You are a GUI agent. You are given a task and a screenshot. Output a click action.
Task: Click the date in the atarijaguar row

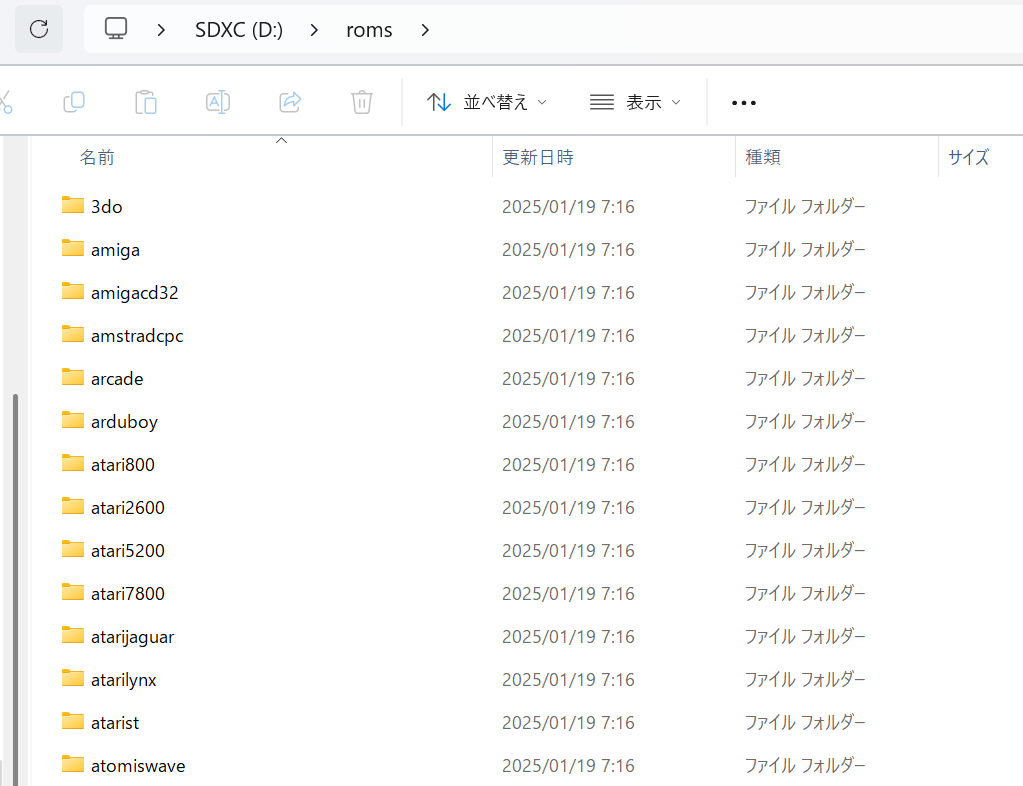point(568,637)
